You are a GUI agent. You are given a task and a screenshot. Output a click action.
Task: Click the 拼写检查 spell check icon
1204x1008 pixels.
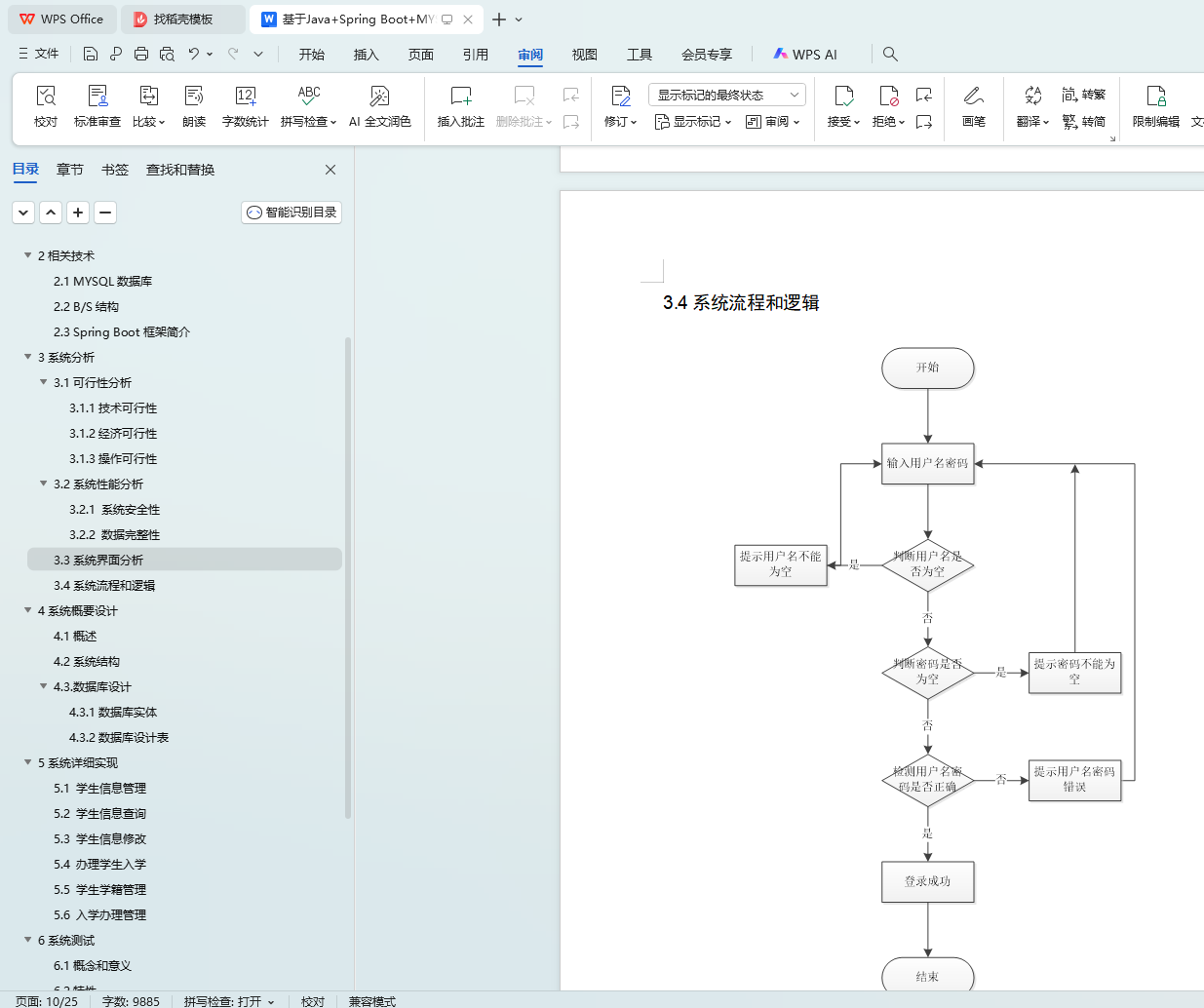309,97
